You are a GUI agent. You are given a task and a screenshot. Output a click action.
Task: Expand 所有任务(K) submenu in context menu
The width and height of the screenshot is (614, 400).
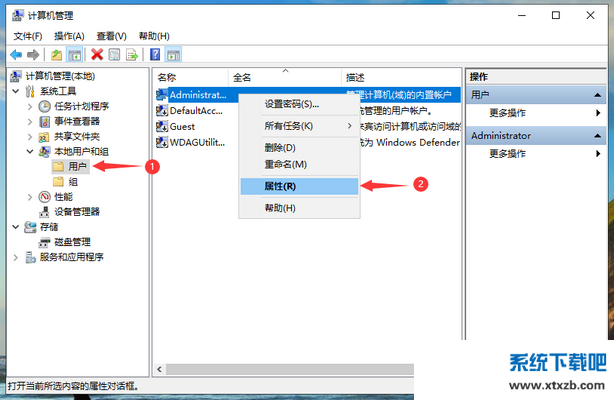pyautogui.click(x=298, y=126)
